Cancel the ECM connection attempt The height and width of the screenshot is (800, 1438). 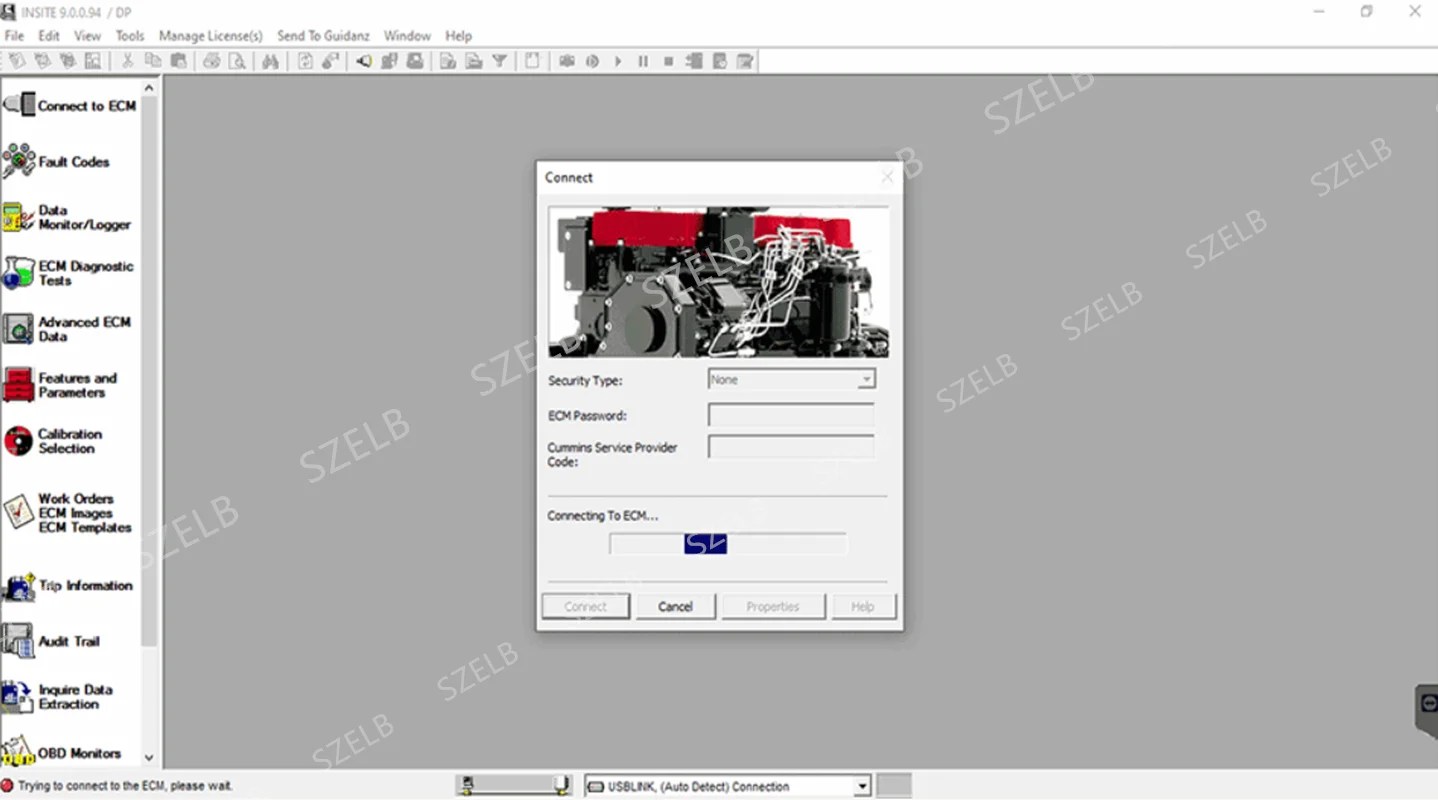(x=676, y=606)
